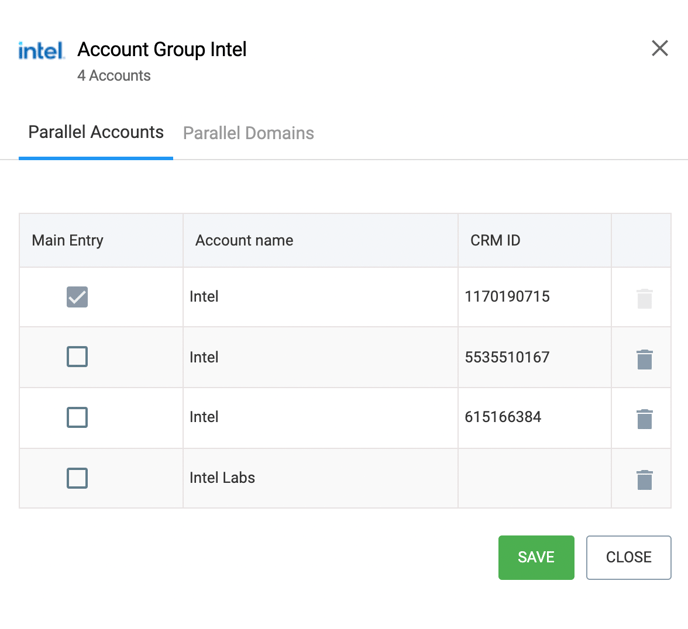
Task: Click Intel name in row with 615166384
Action: coord(204,417)
